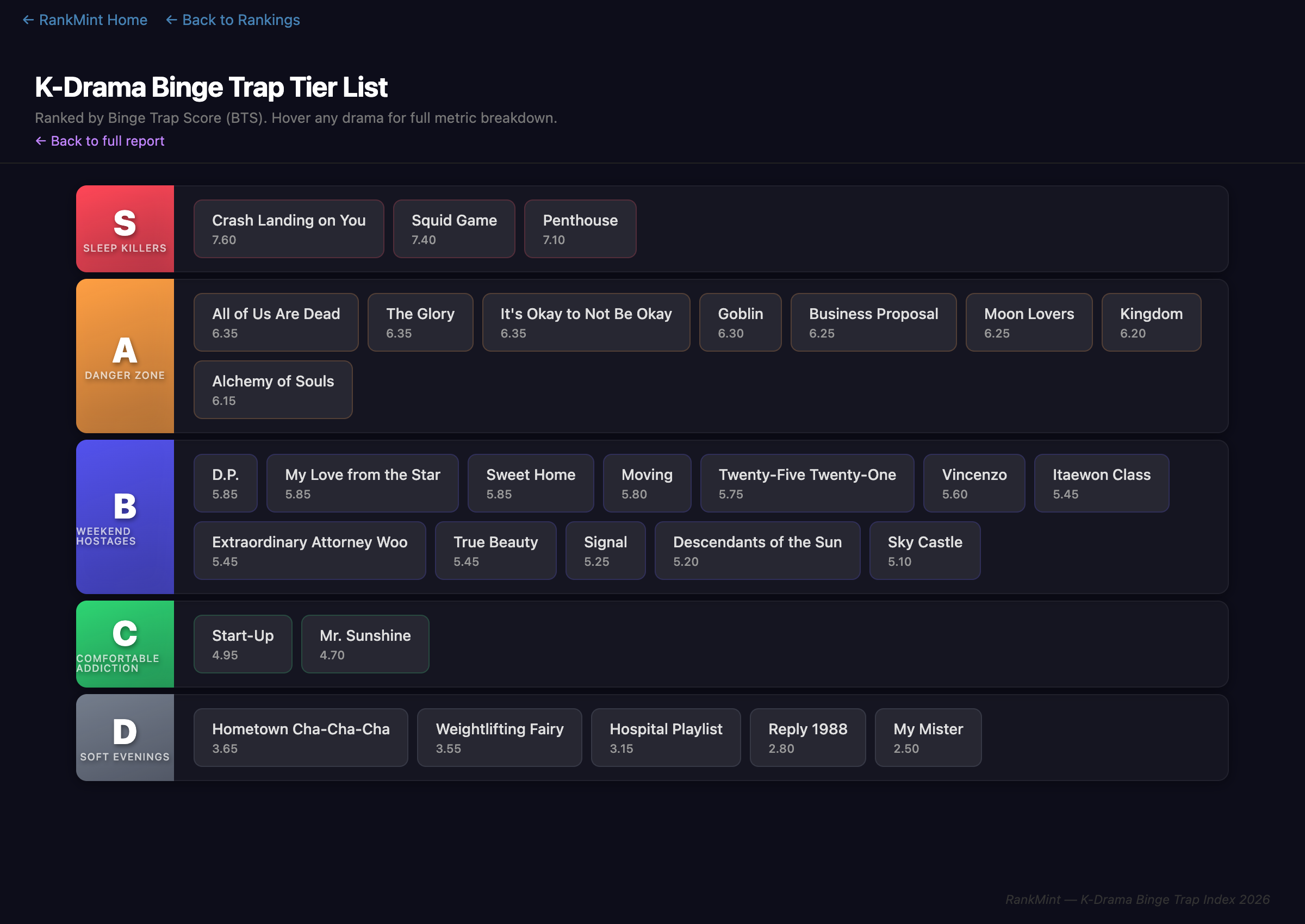Click the S tier Sleep Killers badge
Image resolution: width=1305 pixels, height=924 pixels.
125,229
